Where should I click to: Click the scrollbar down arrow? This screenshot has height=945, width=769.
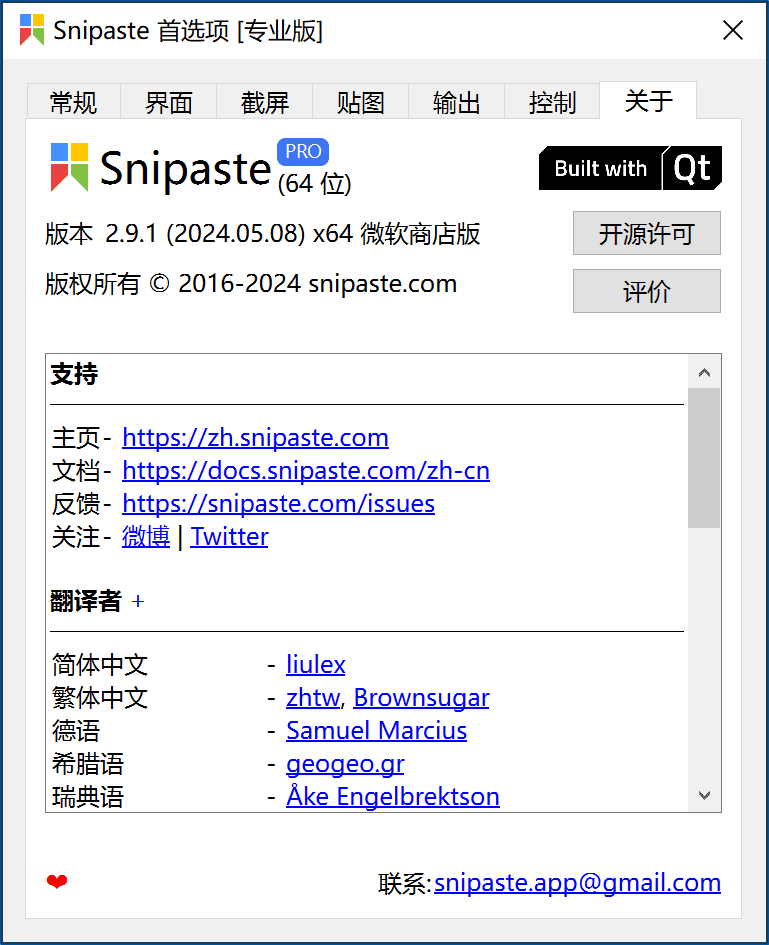pyautogui.click(x=704, y=796)
